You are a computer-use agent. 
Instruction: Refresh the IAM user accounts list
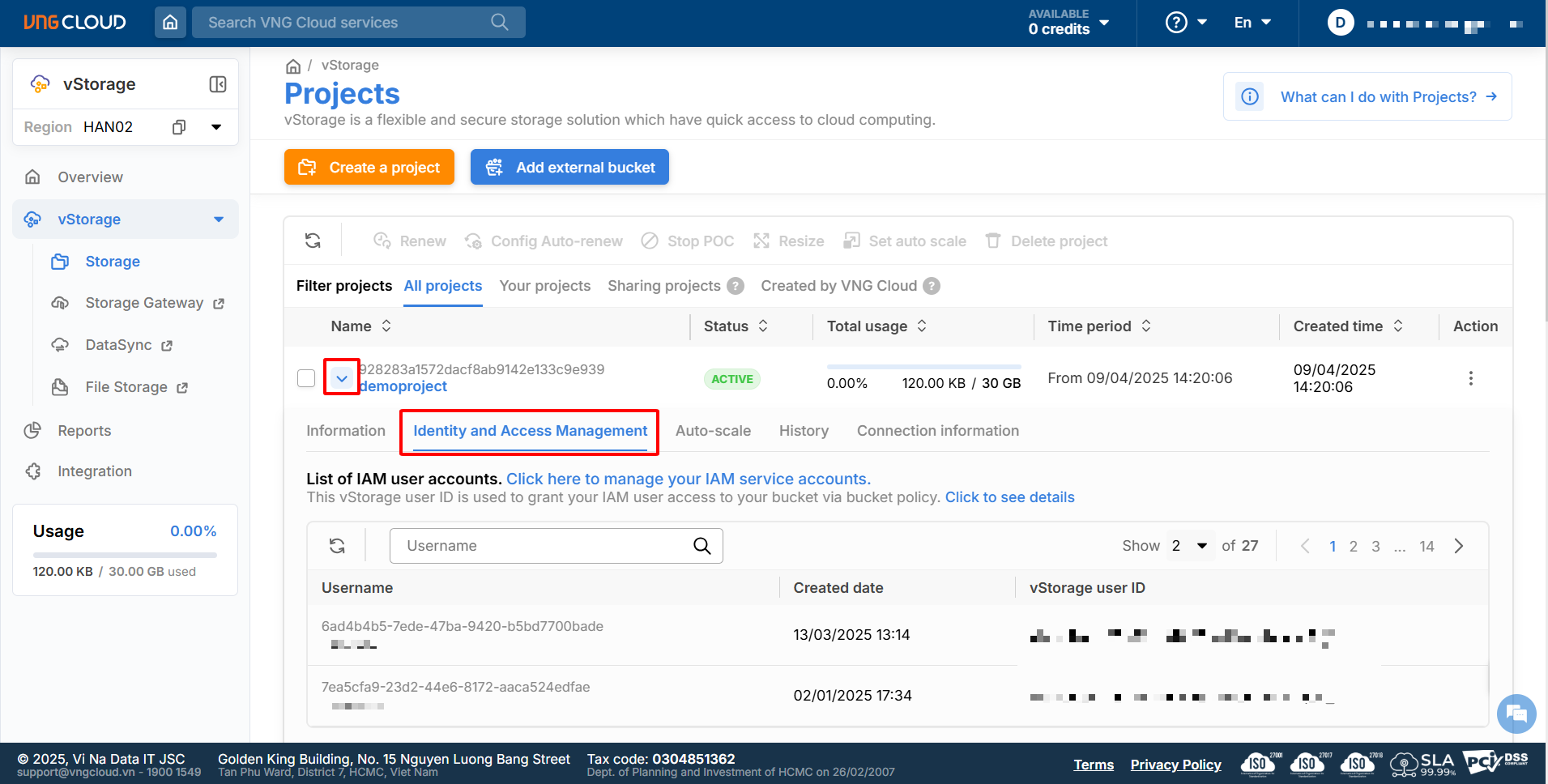[337, 546]
